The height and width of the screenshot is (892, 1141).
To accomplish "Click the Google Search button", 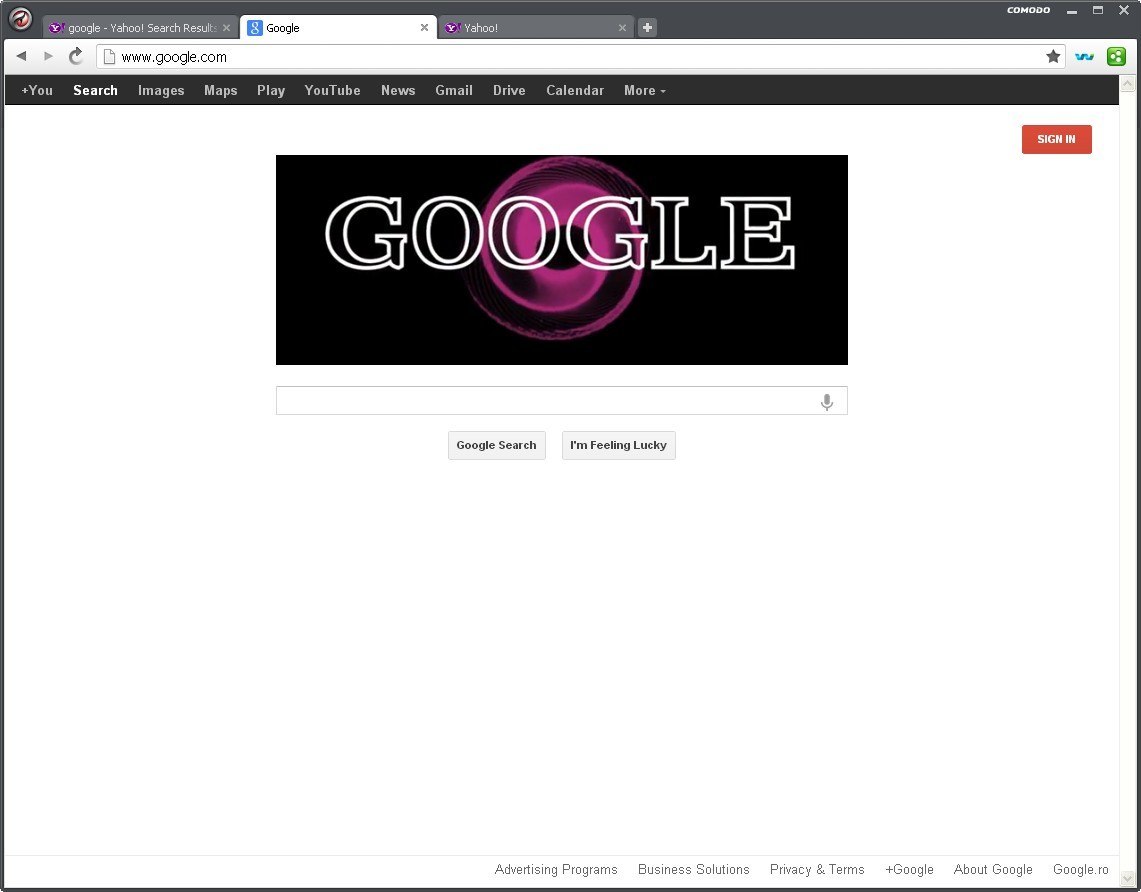I will tap(496, 445).
